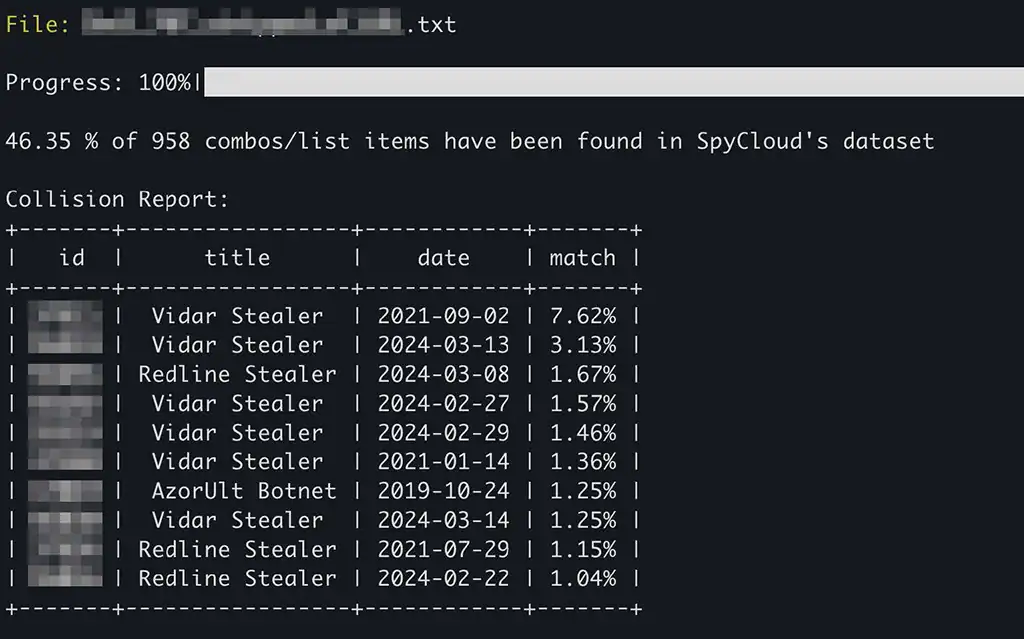Click the "match" column header
The width and height of the screenshot is (1024, 639).
(582, 258)
